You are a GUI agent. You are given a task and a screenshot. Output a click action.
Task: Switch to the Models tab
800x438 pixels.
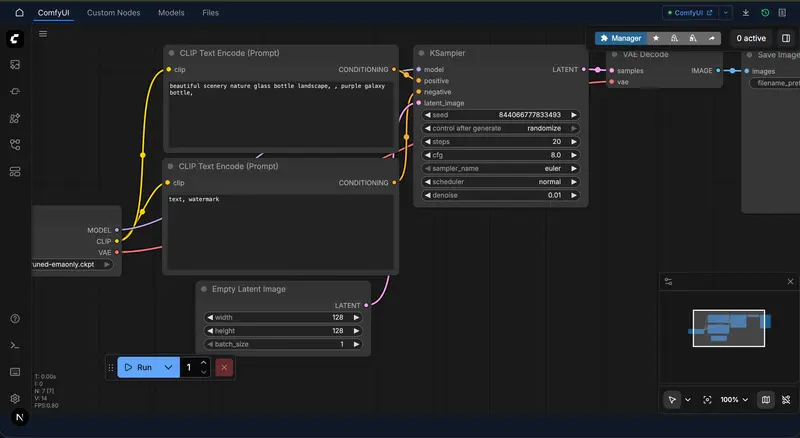(171, 13)
